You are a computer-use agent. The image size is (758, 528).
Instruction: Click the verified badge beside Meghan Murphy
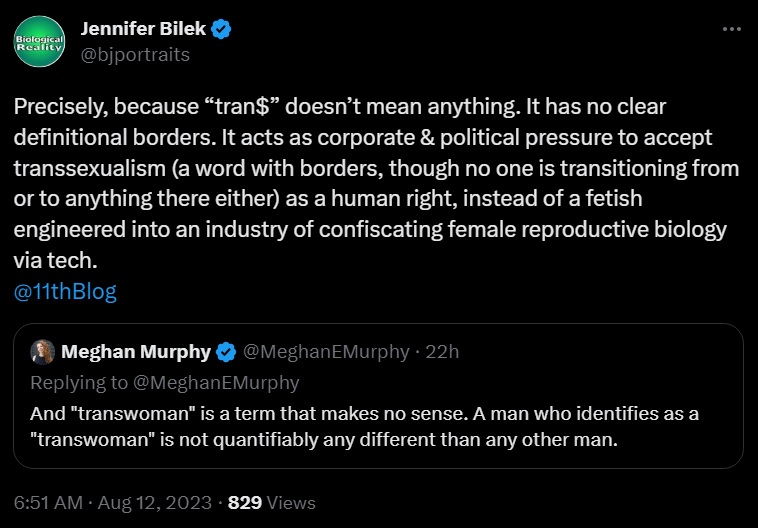[x=227, y=352]
